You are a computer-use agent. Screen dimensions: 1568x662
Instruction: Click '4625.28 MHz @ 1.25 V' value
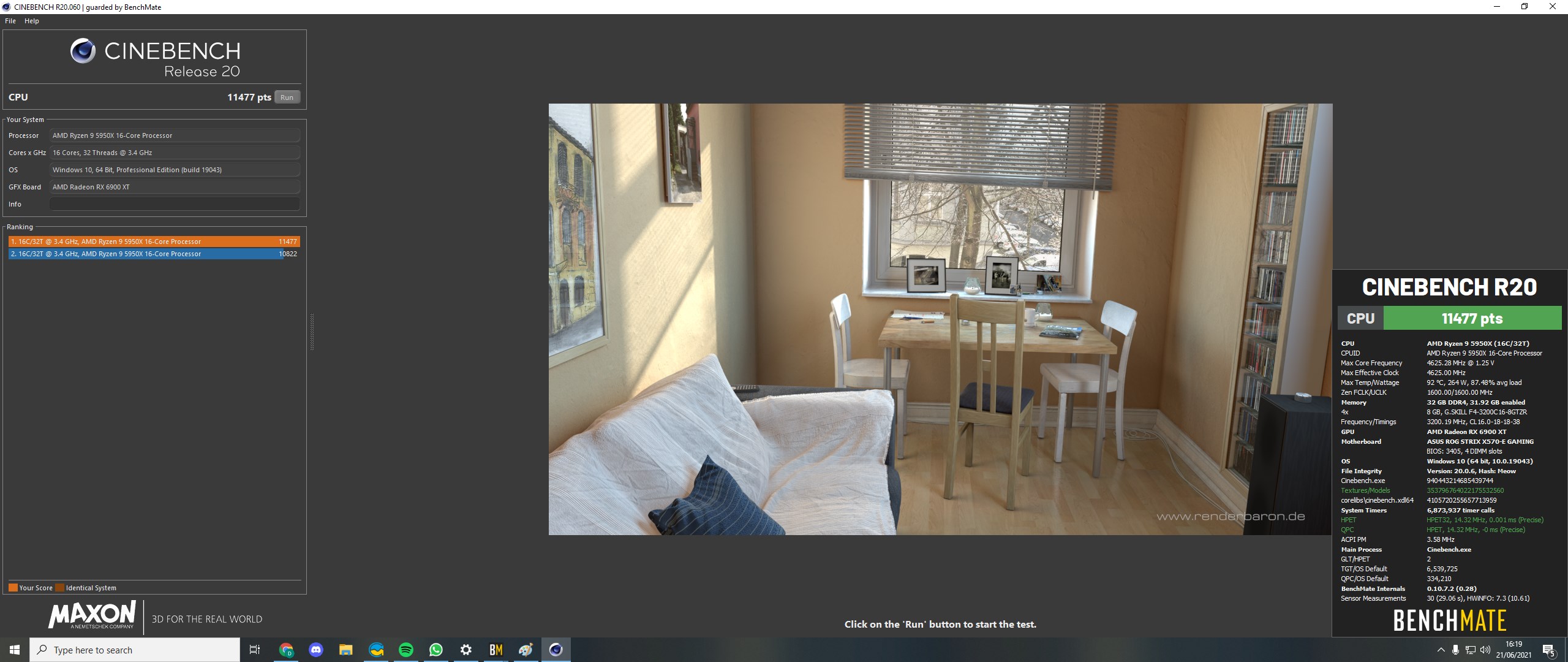1460,363
